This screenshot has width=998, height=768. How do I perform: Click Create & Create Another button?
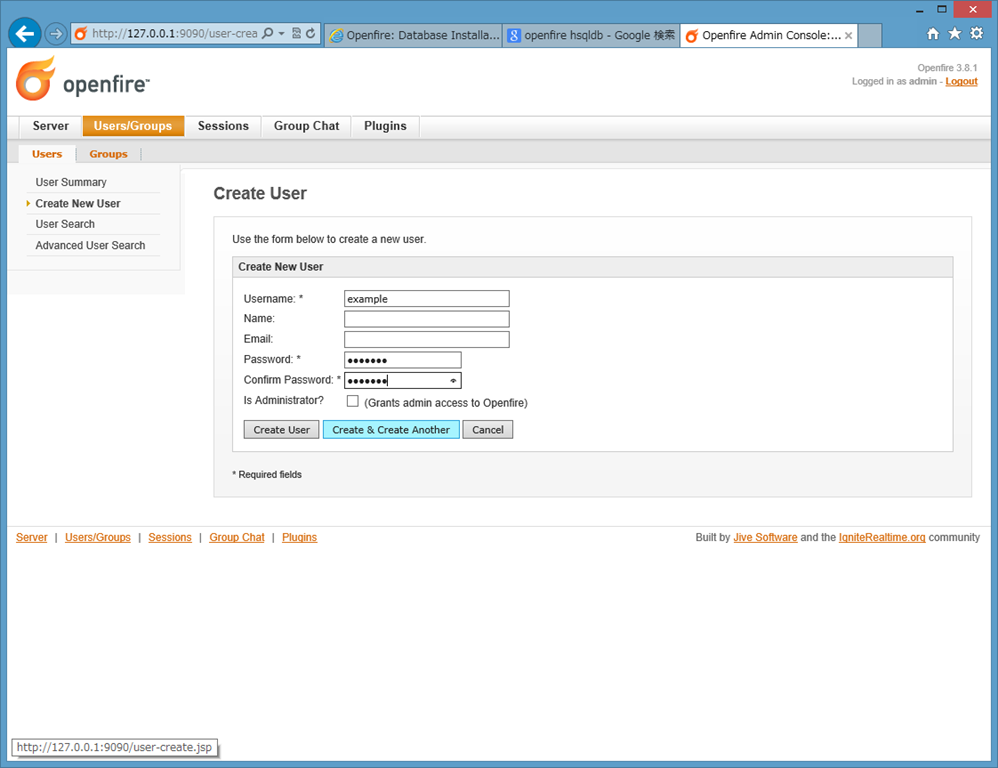pyautogui.click(x=391, y=429)
